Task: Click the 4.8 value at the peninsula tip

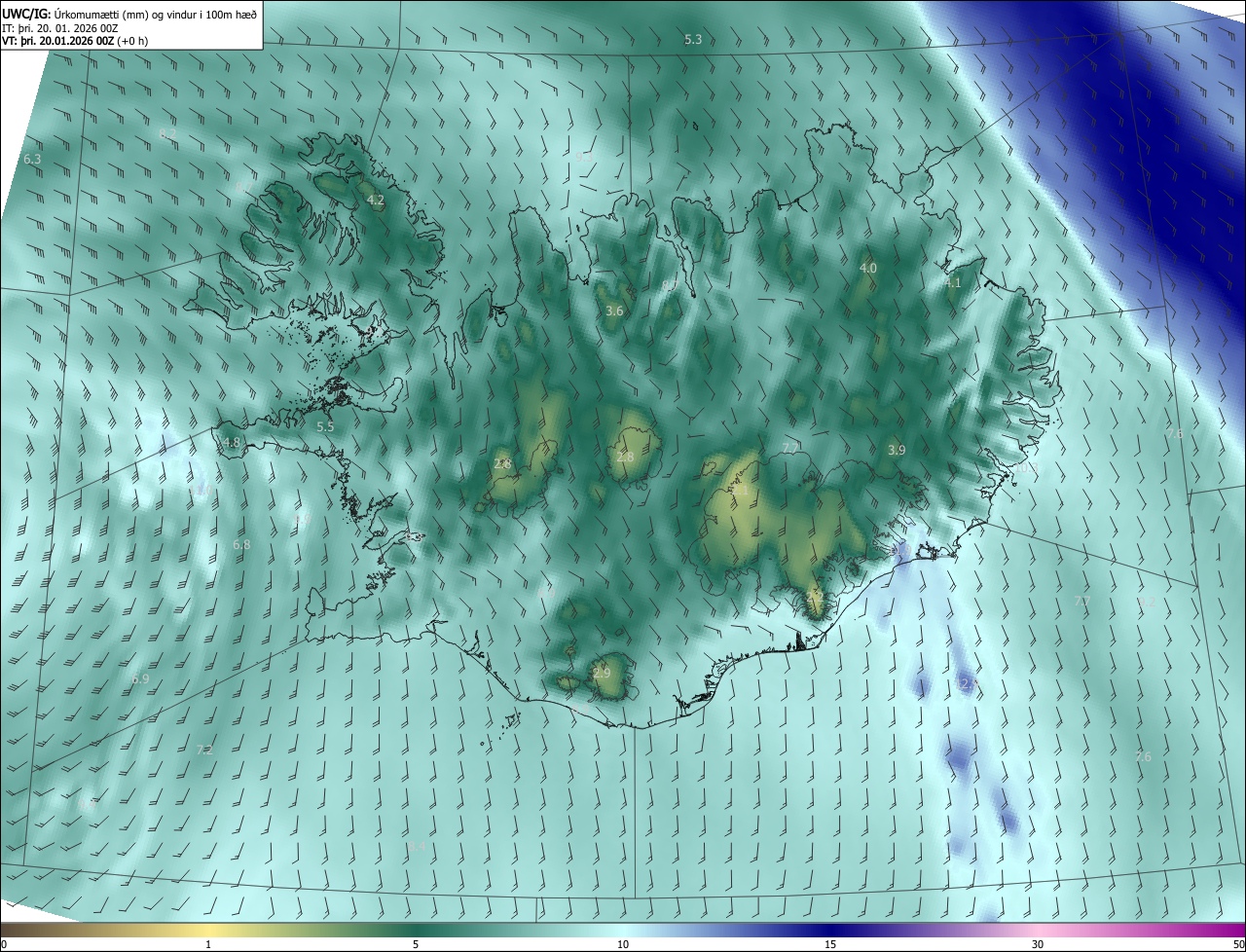Action: point(232,443)
